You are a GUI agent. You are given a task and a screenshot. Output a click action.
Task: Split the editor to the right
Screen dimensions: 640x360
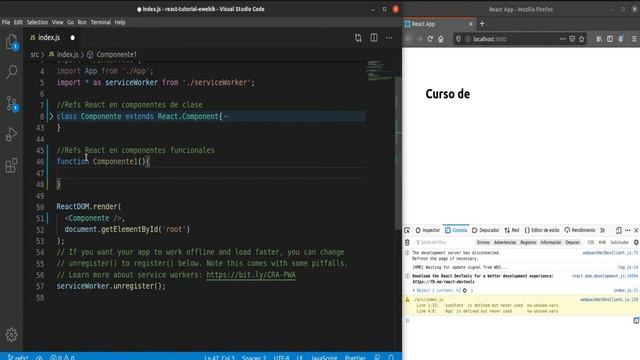374,38
